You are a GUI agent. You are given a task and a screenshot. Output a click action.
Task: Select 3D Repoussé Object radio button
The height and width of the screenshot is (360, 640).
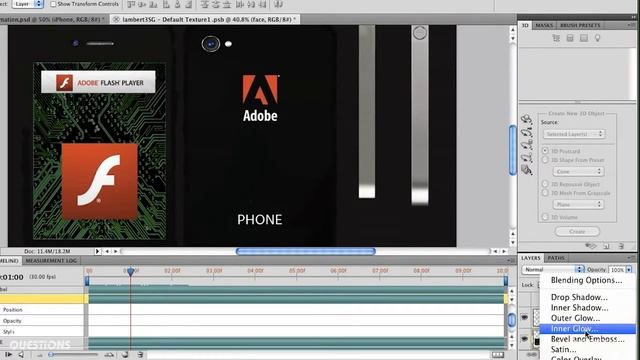click(545, 184)
